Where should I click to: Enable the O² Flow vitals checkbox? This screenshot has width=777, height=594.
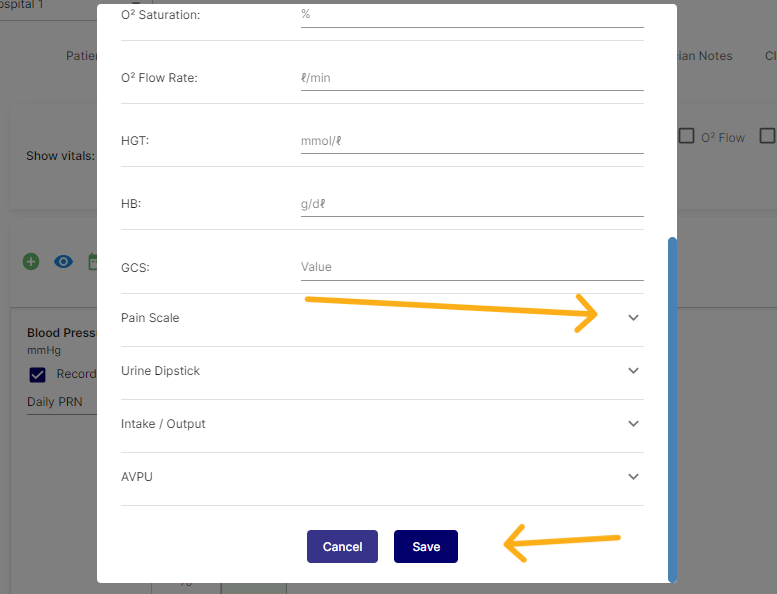click(x=687, y=137)
